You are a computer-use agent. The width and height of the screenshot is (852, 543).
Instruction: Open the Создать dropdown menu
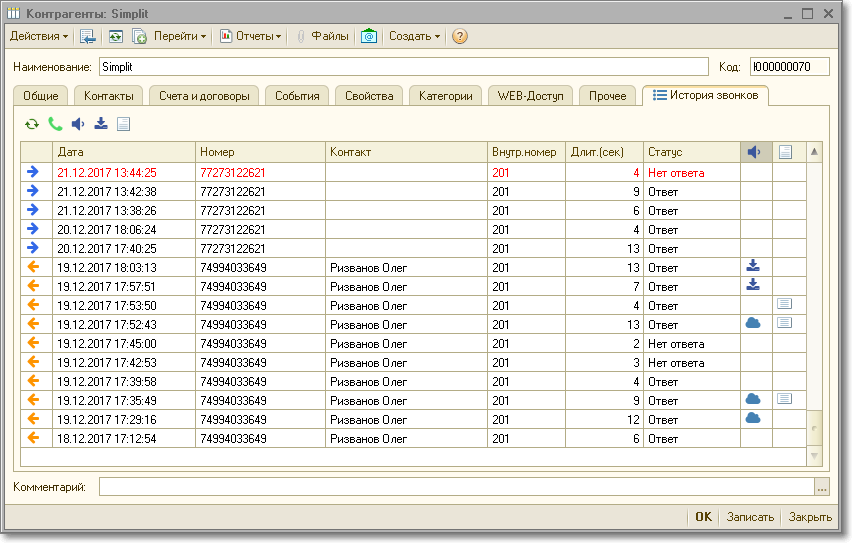click(x=414, y=36)
